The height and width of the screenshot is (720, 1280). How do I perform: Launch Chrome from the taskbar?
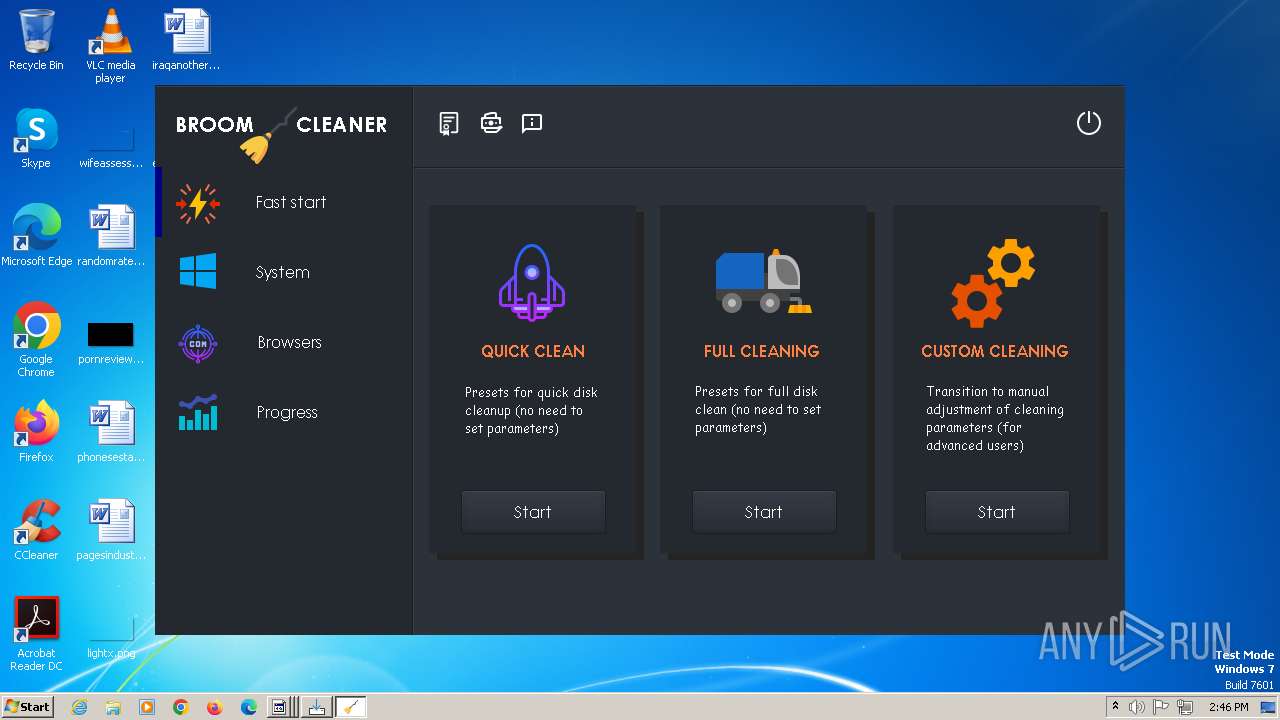[181, 707]
